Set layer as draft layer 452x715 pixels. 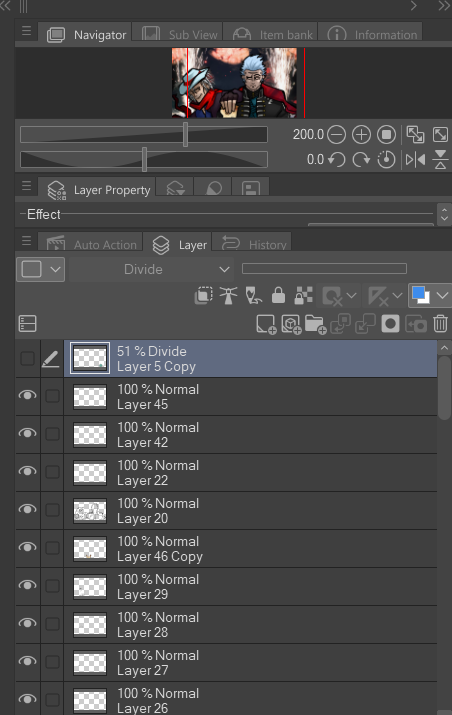point(254,295)
